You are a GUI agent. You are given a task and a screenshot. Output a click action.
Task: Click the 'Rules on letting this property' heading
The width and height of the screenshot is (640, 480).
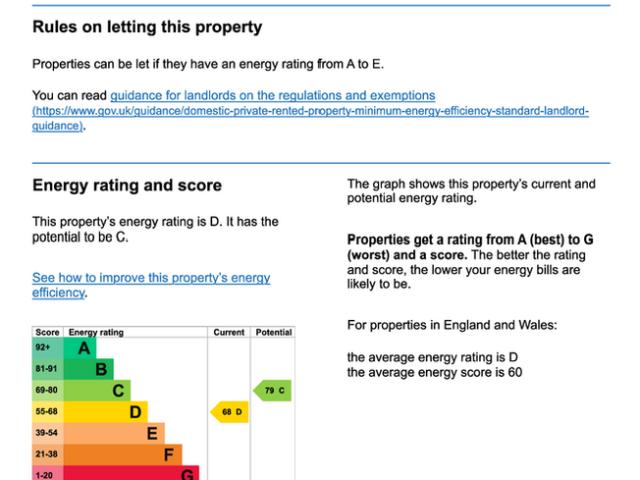click(147, 27)
